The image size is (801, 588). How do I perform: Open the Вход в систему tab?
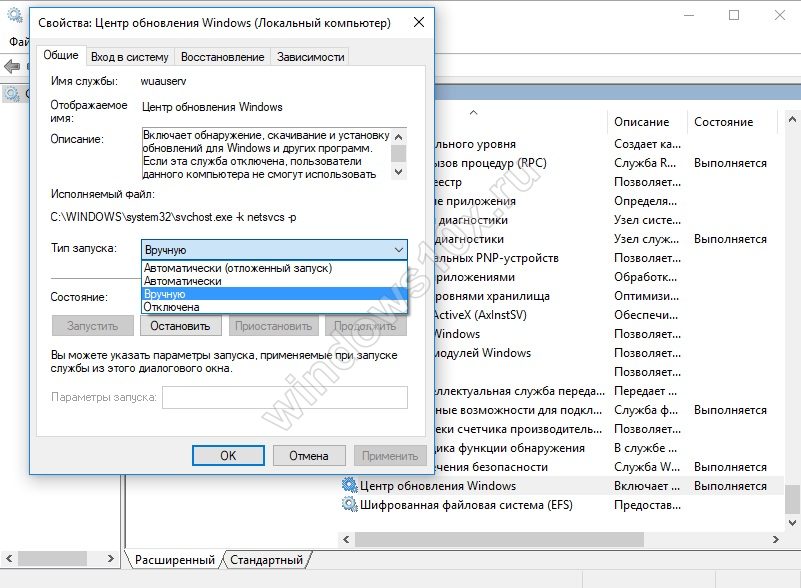[x=129, y=57]
